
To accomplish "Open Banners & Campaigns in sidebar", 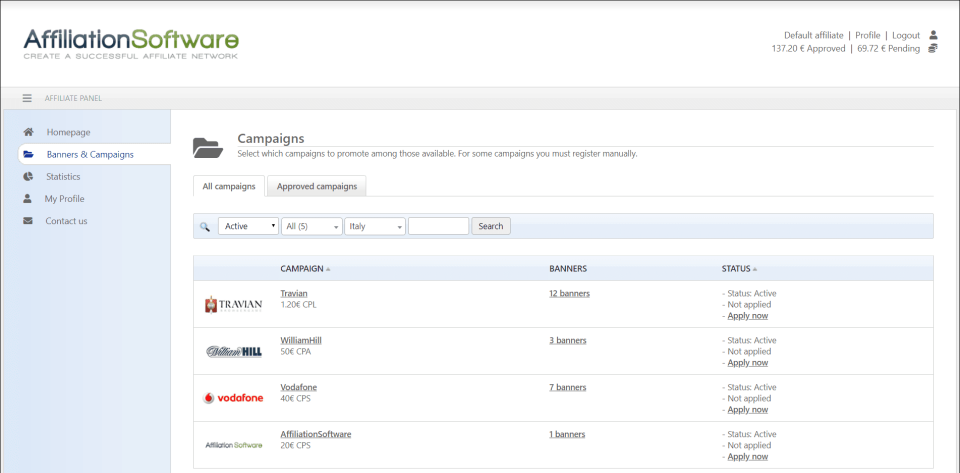I will [90, 154].
